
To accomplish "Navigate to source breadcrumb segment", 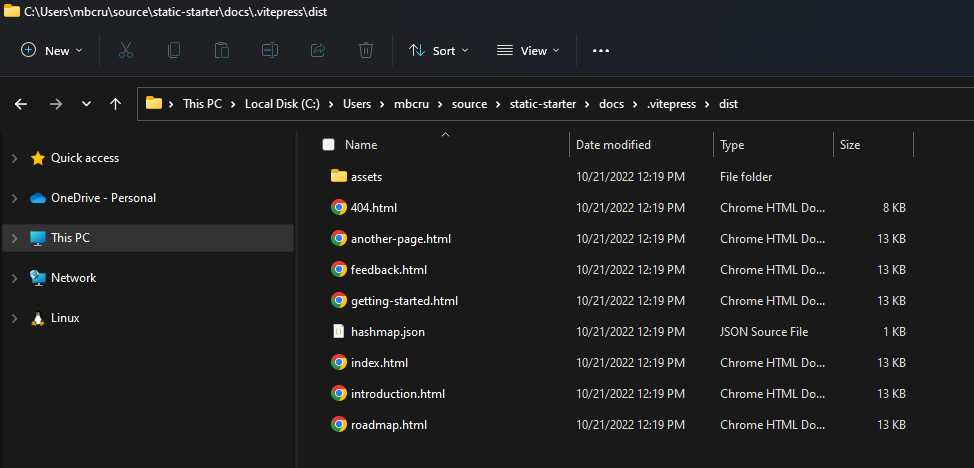I will 469,104.
